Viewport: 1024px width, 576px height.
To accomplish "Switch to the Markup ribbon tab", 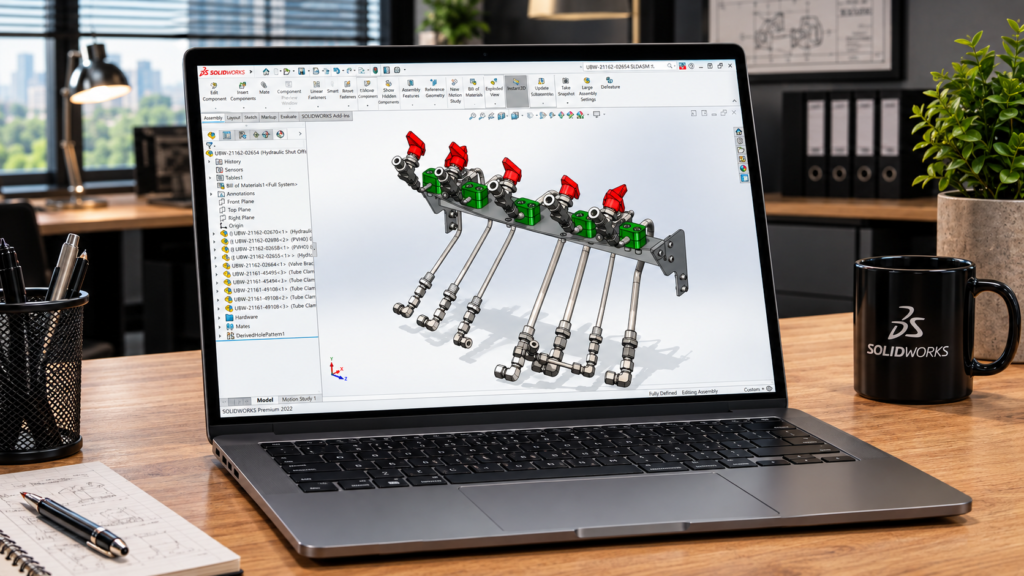I will coord(268,117).
